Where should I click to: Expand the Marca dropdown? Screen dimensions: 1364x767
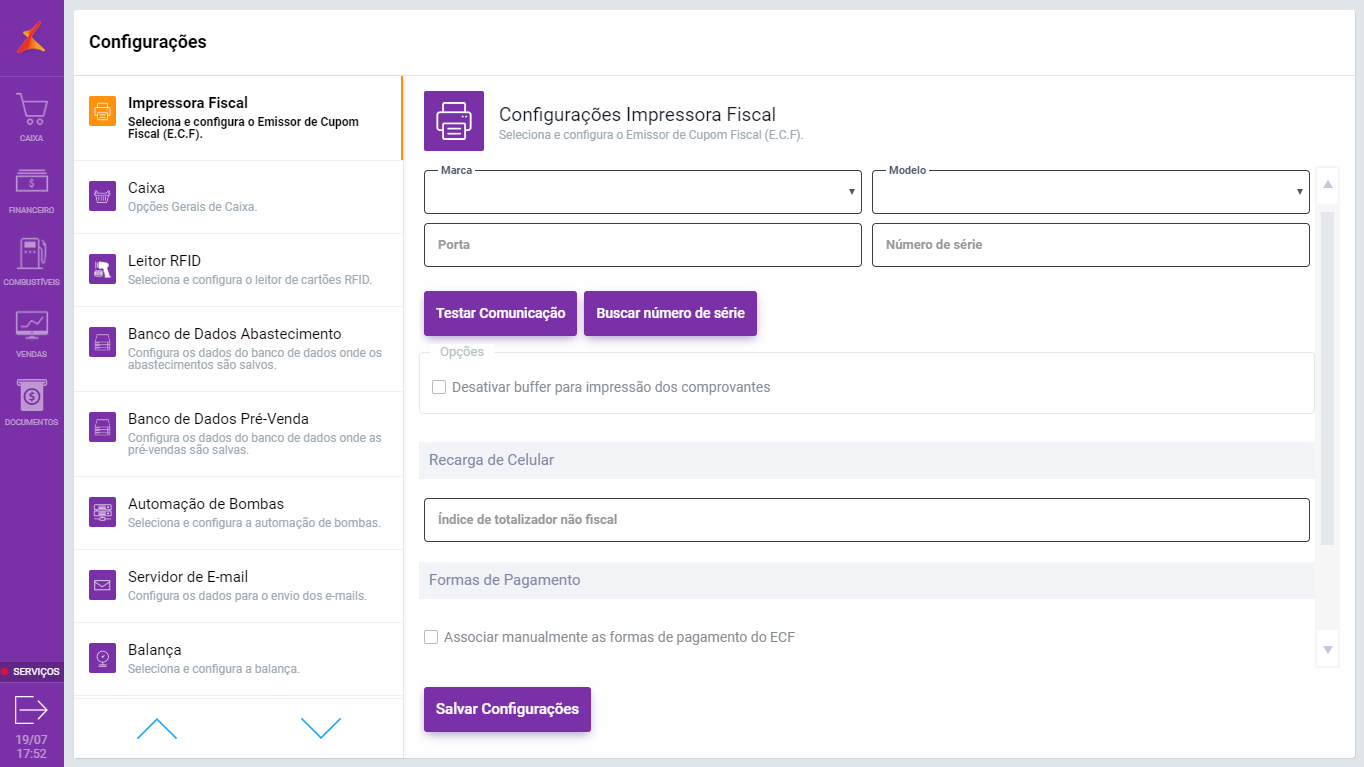[642, 192]
